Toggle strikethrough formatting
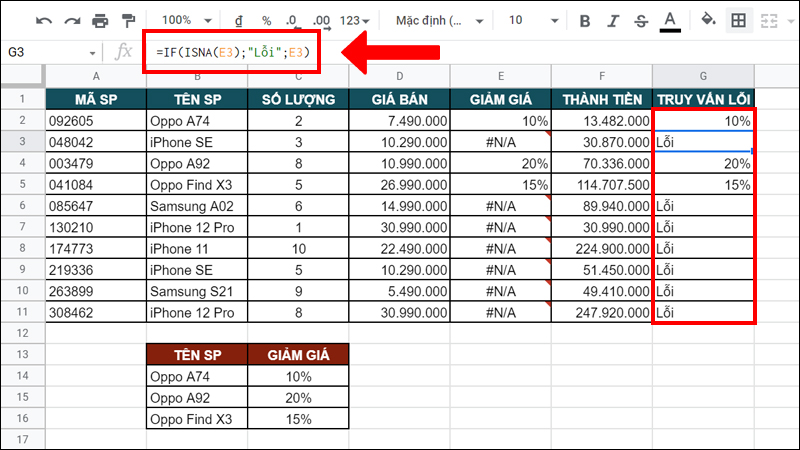 pos(641,21)
